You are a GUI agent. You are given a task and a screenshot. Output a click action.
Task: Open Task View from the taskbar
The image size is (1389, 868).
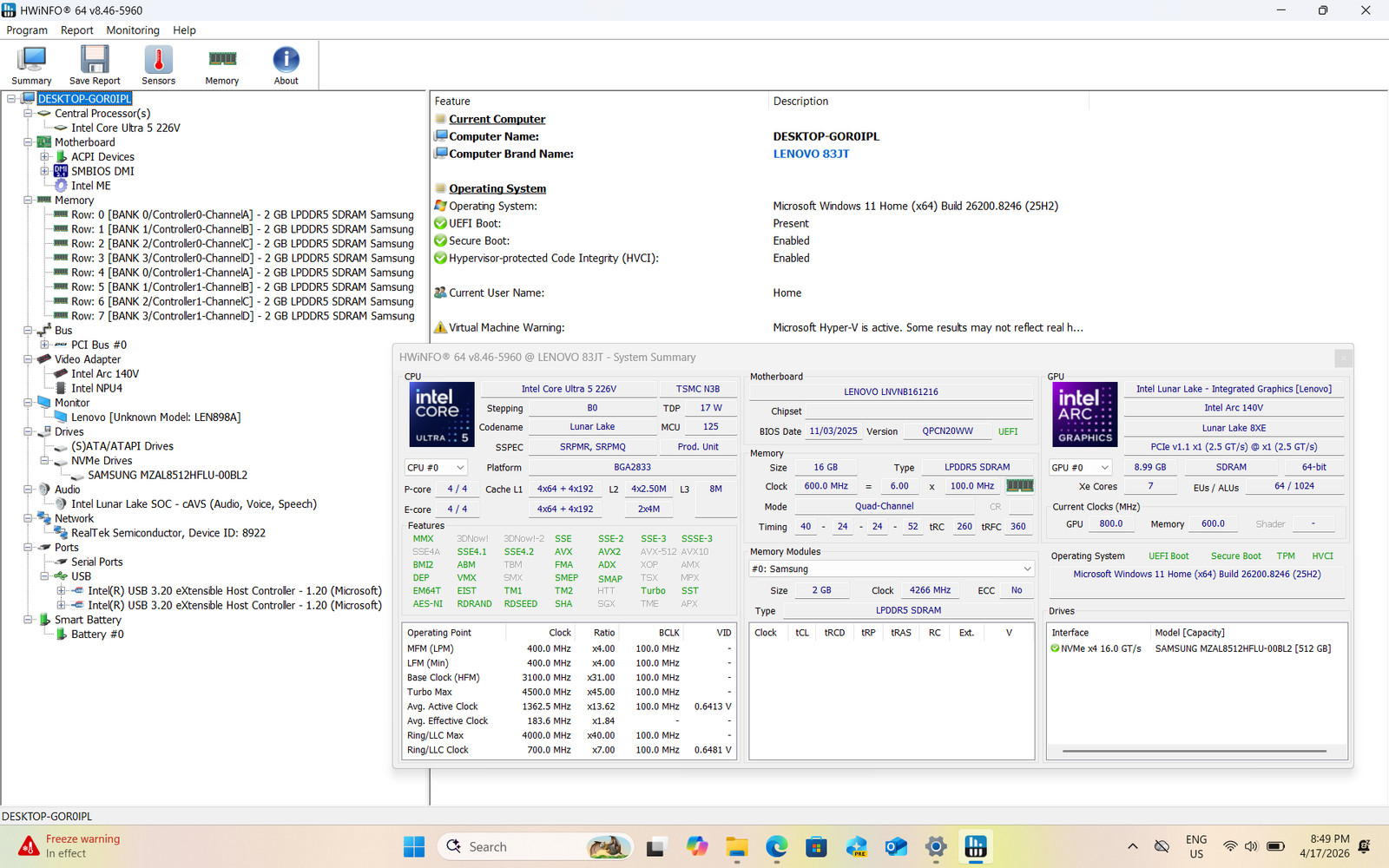click(655, 846)
